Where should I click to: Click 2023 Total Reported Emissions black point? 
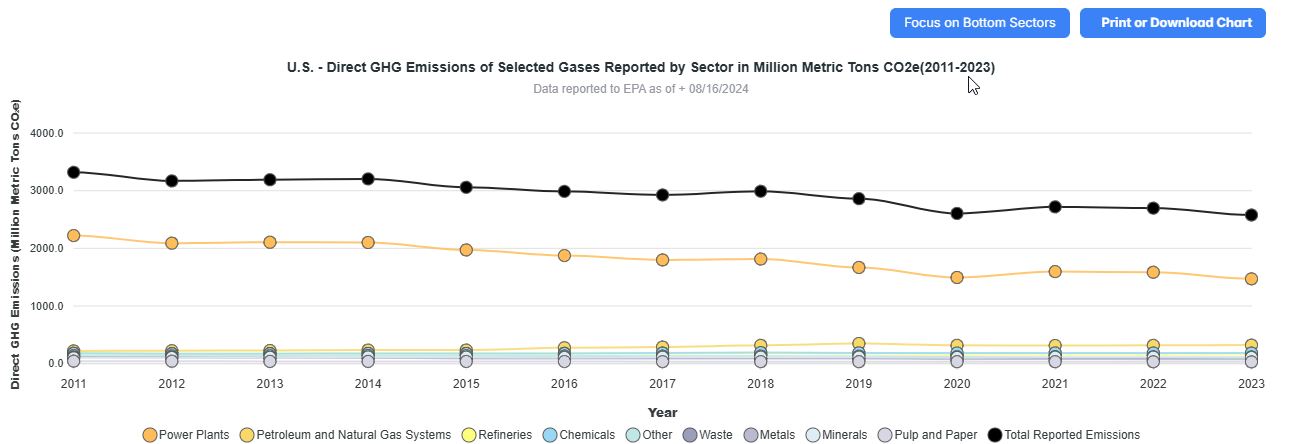(x=1251, y=215)
